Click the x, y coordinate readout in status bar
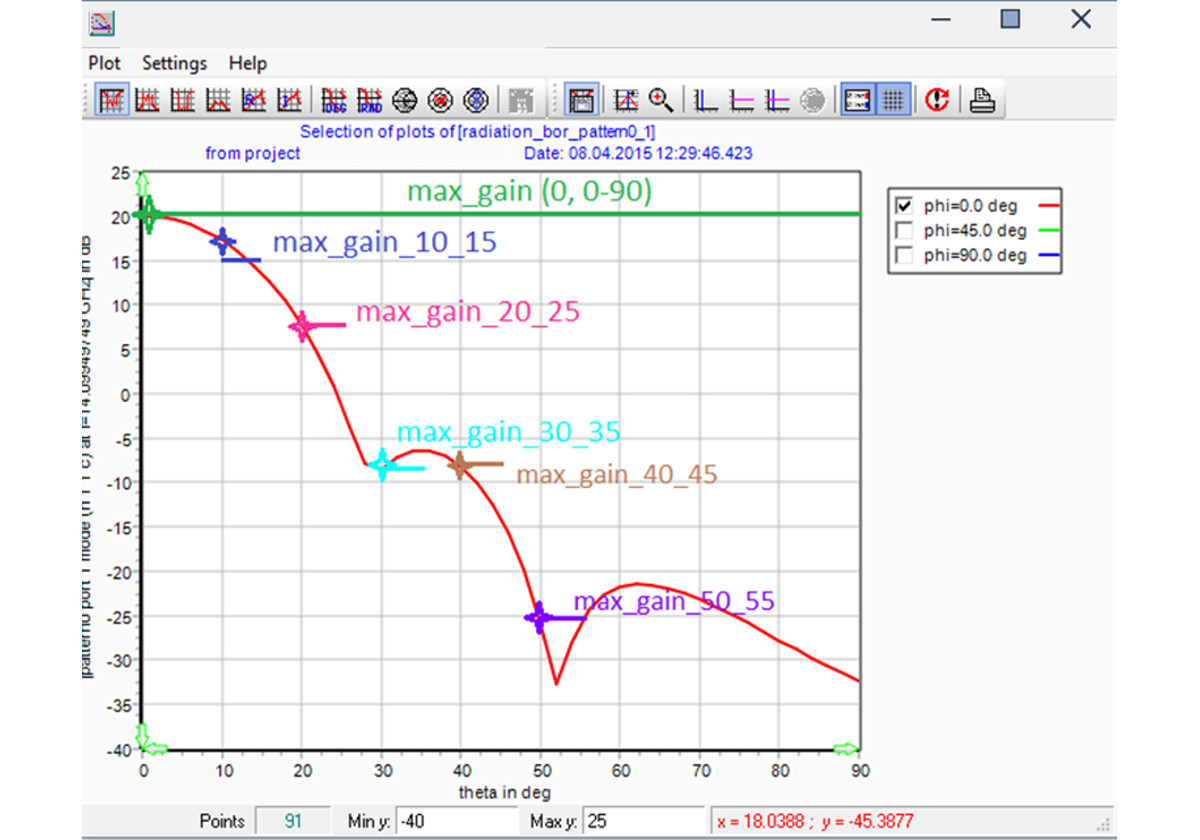Viewport: 1200px width, 840px height. (816, 821)
